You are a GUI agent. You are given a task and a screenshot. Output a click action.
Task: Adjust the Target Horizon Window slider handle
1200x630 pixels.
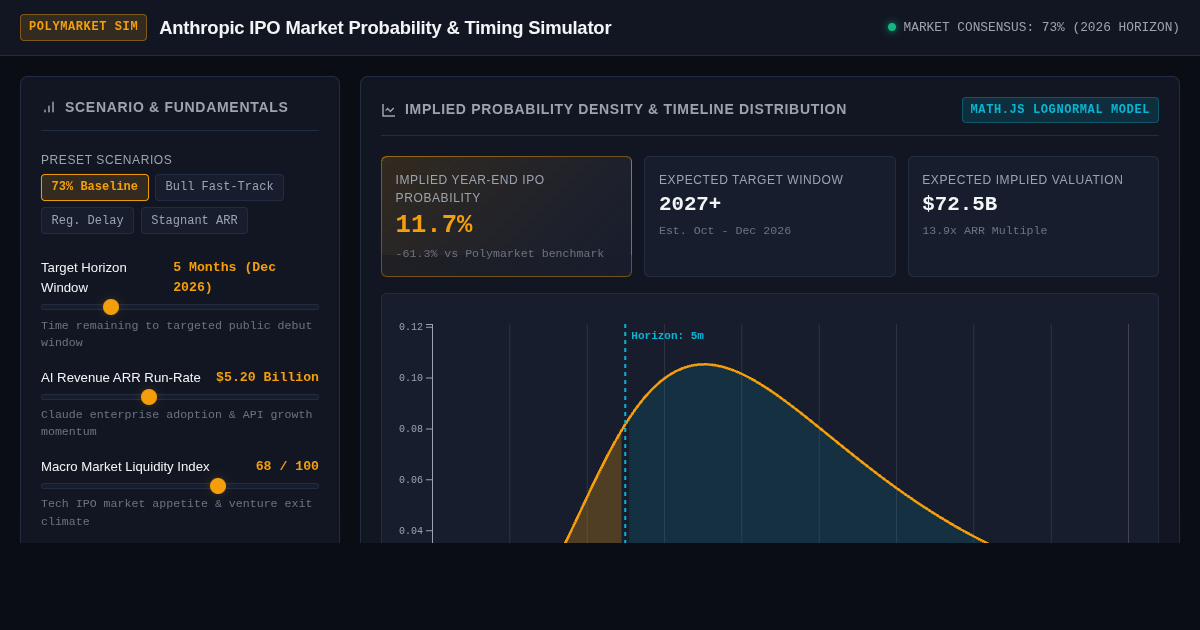111,307
